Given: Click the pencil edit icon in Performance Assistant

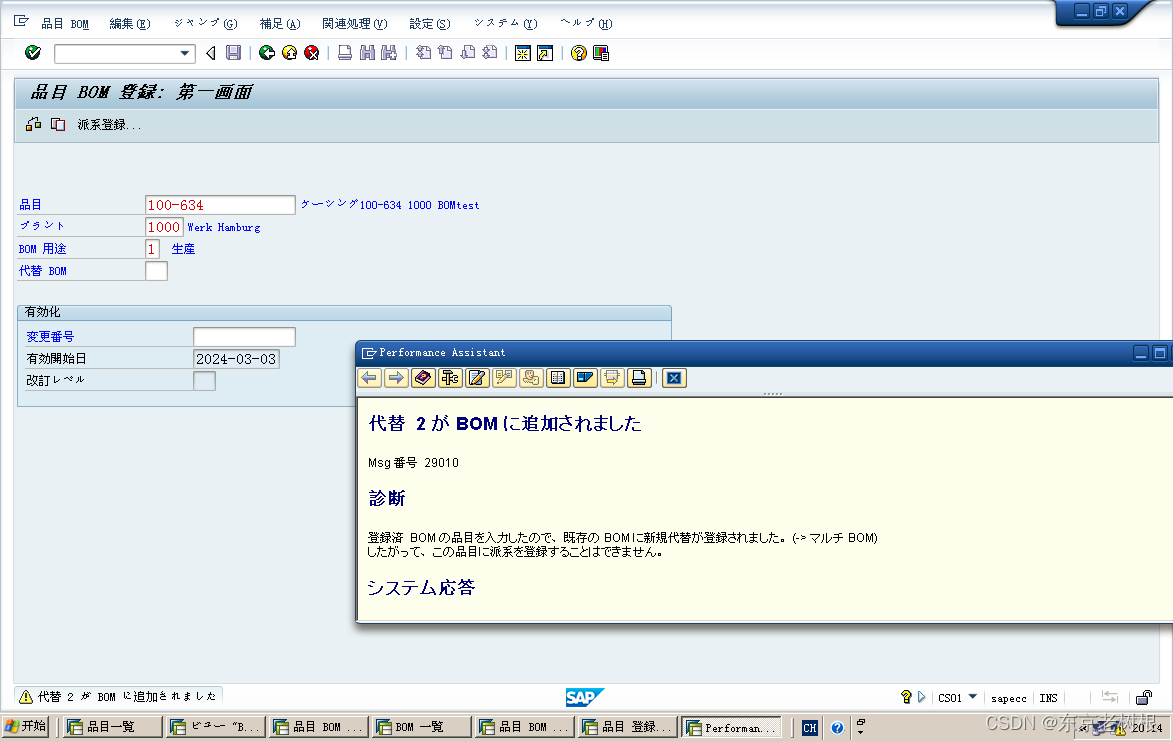Looking at the screenshot, I should point(477,378).
